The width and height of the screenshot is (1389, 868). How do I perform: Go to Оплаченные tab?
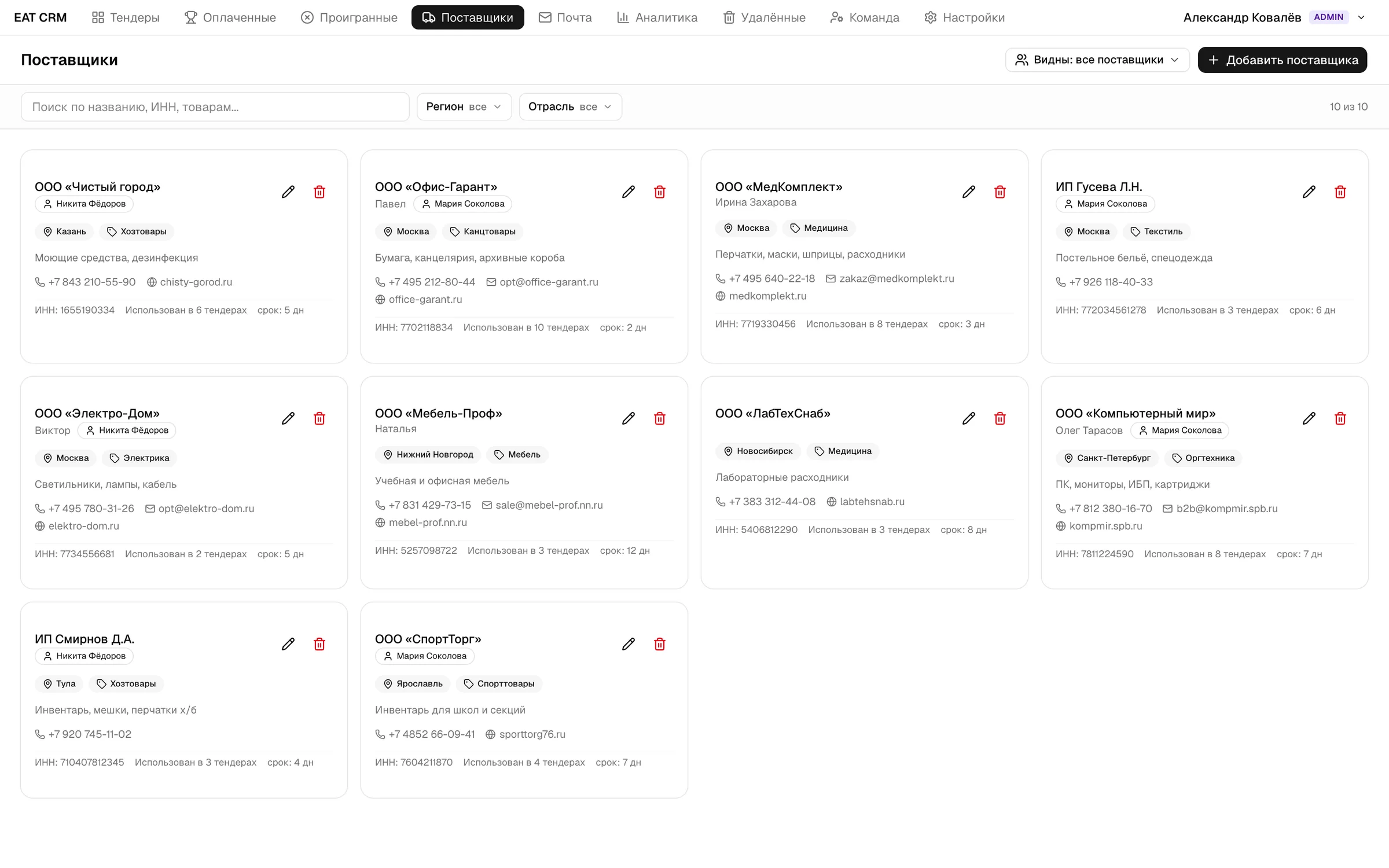(230, 17)
